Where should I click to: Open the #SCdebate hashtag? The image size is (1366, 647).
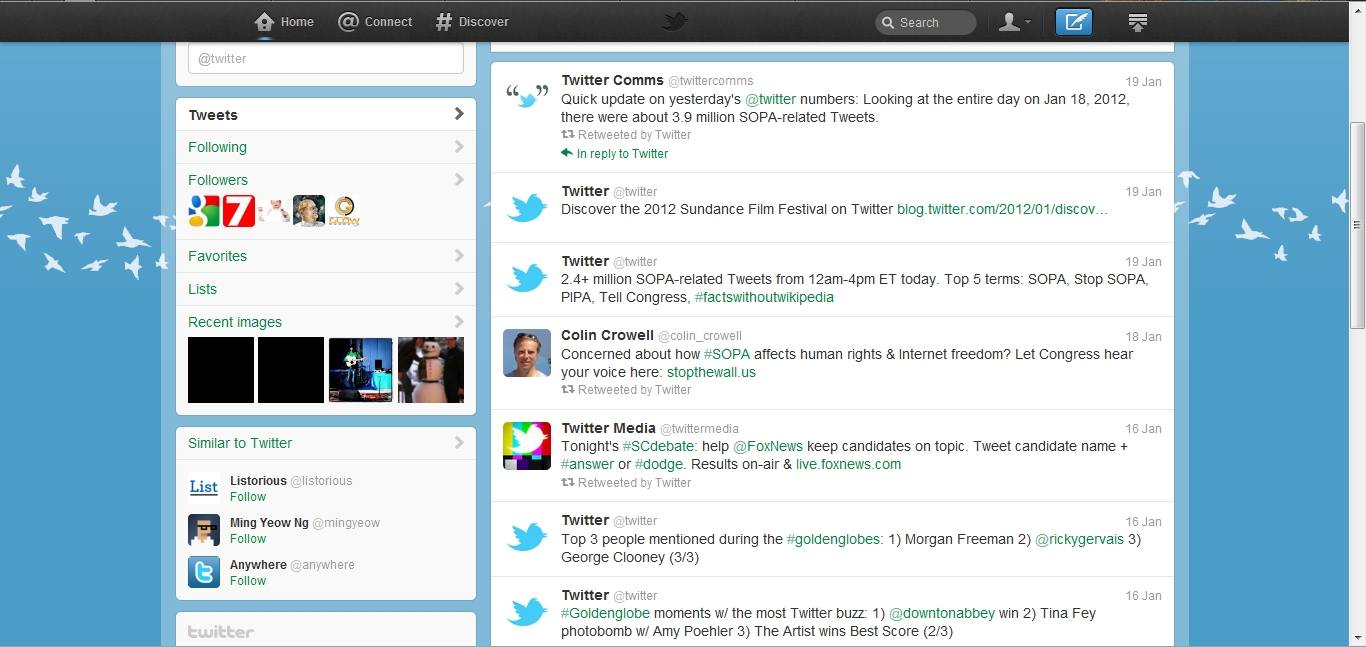tap(660, 446)
